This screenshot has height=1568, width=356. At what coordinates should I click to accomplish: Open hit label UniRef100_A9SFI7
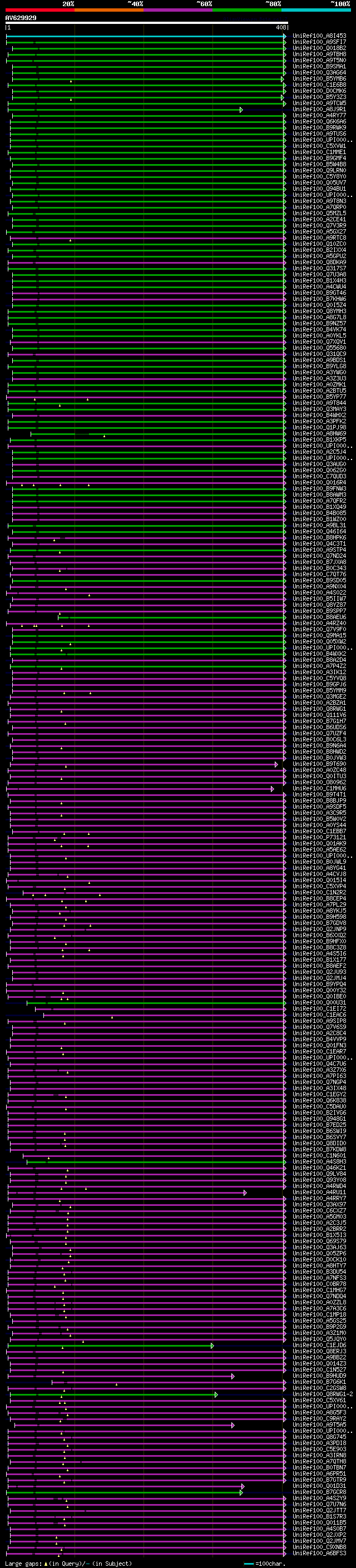(x=319, y=43)
